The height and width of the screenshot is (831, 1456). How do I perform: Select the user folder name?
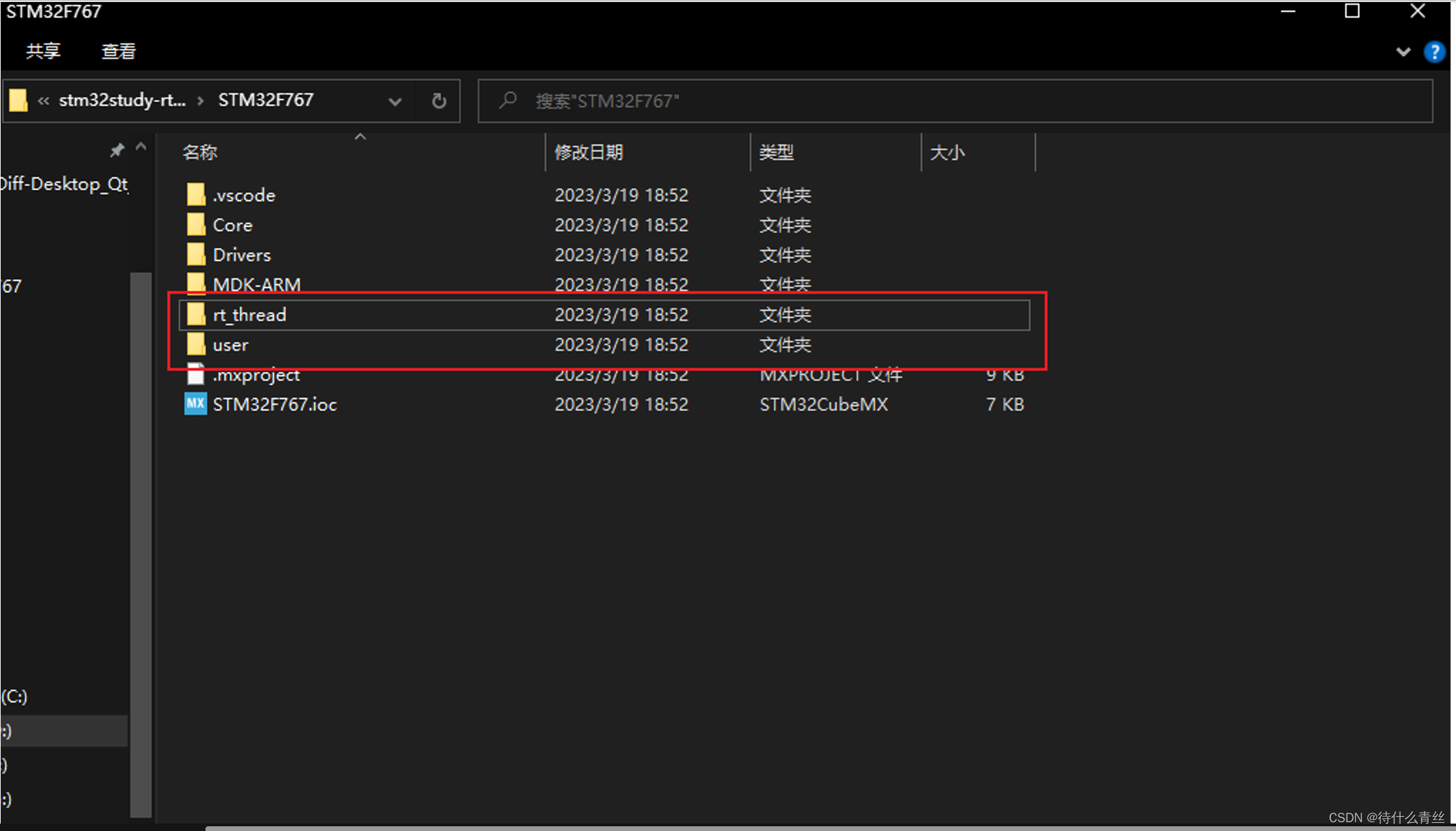[230, 345]
